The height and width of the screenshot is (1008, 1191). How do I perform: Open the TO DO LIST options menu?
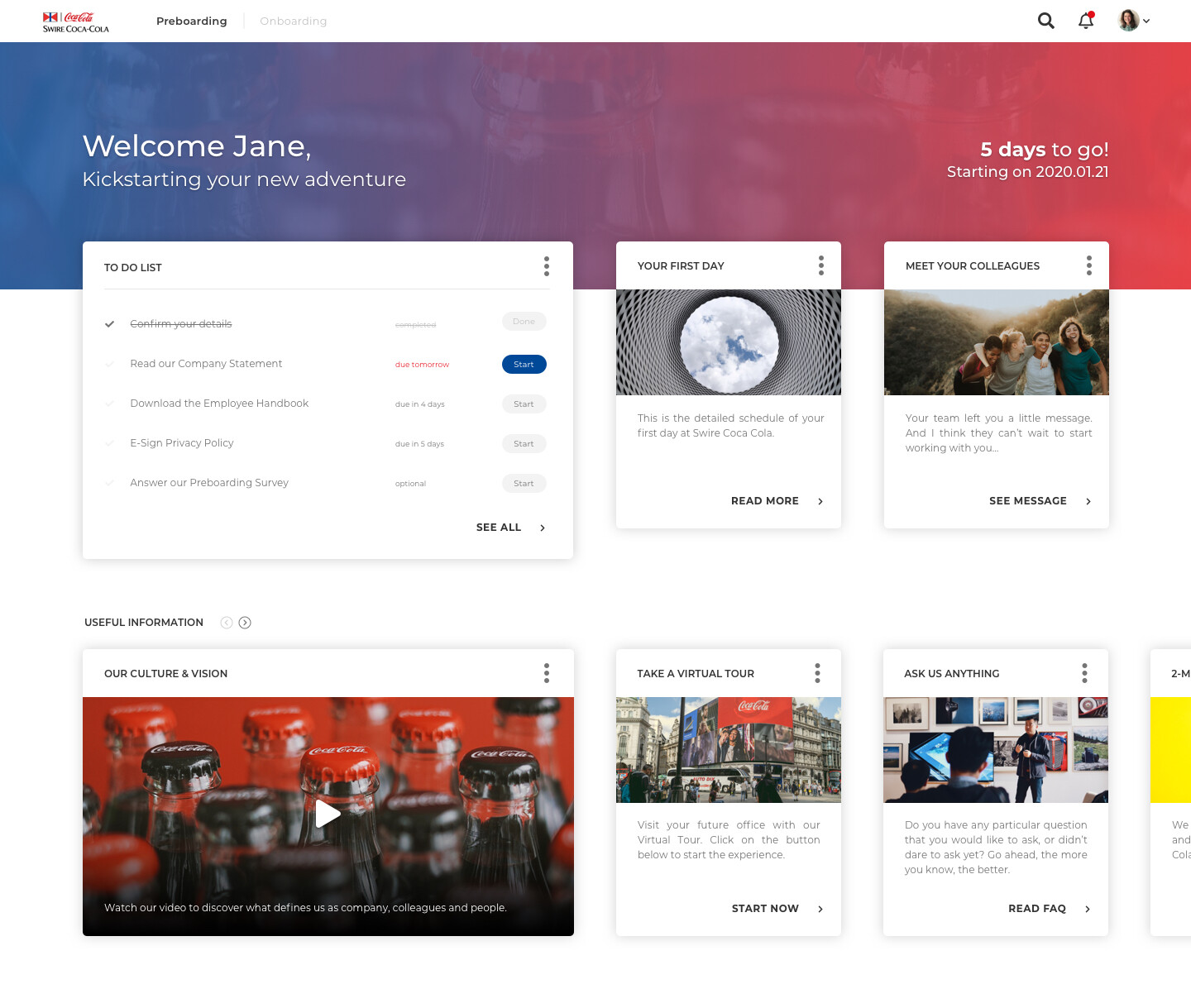547,266
